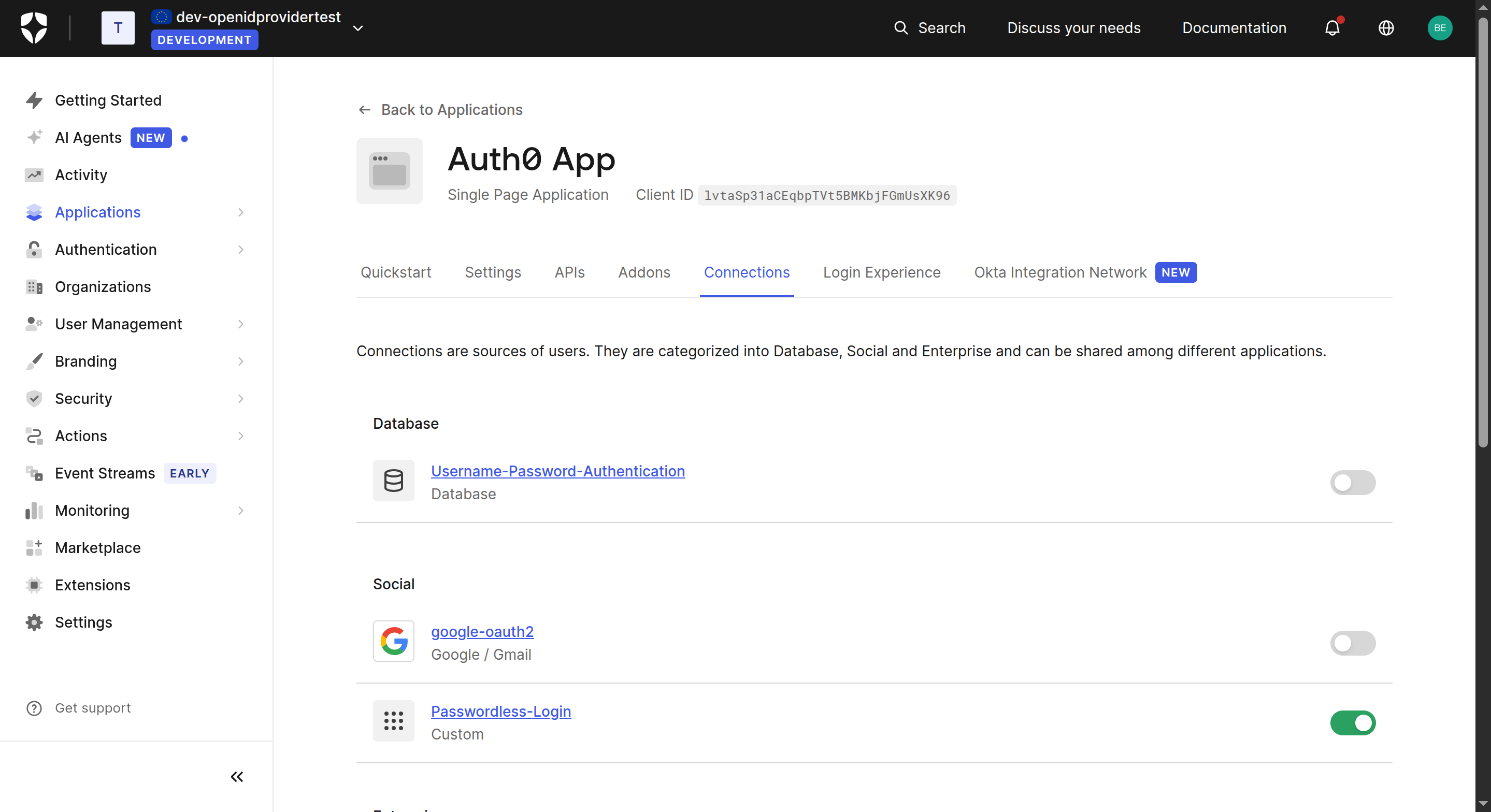Viewport: 1491px width, 812px height.
Task: Click the notifications bell icon
Action: (x=1332, y=28)
